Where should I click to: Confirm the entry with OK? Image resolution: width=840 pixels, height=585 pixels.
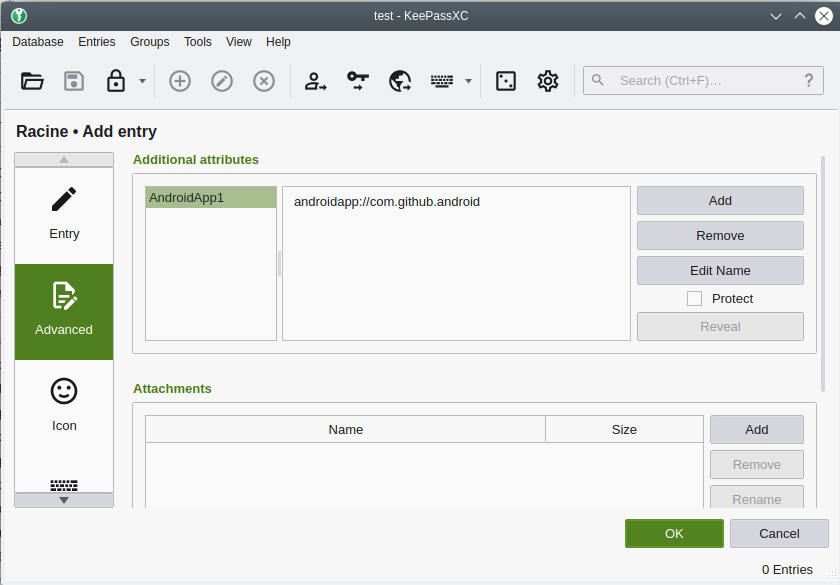point(673,533)
